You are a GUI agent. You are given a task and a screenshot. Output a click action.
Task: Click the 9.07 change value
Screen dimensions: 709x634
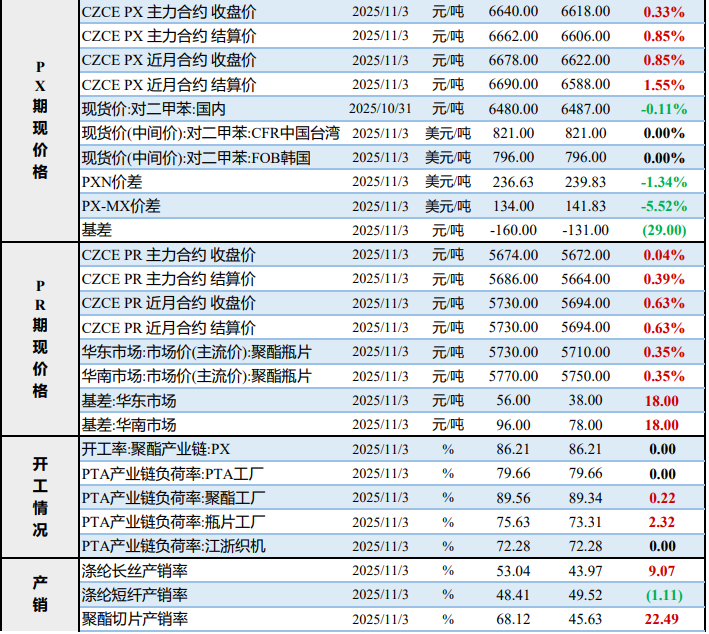pyautogui.click(x=662, y=571)
